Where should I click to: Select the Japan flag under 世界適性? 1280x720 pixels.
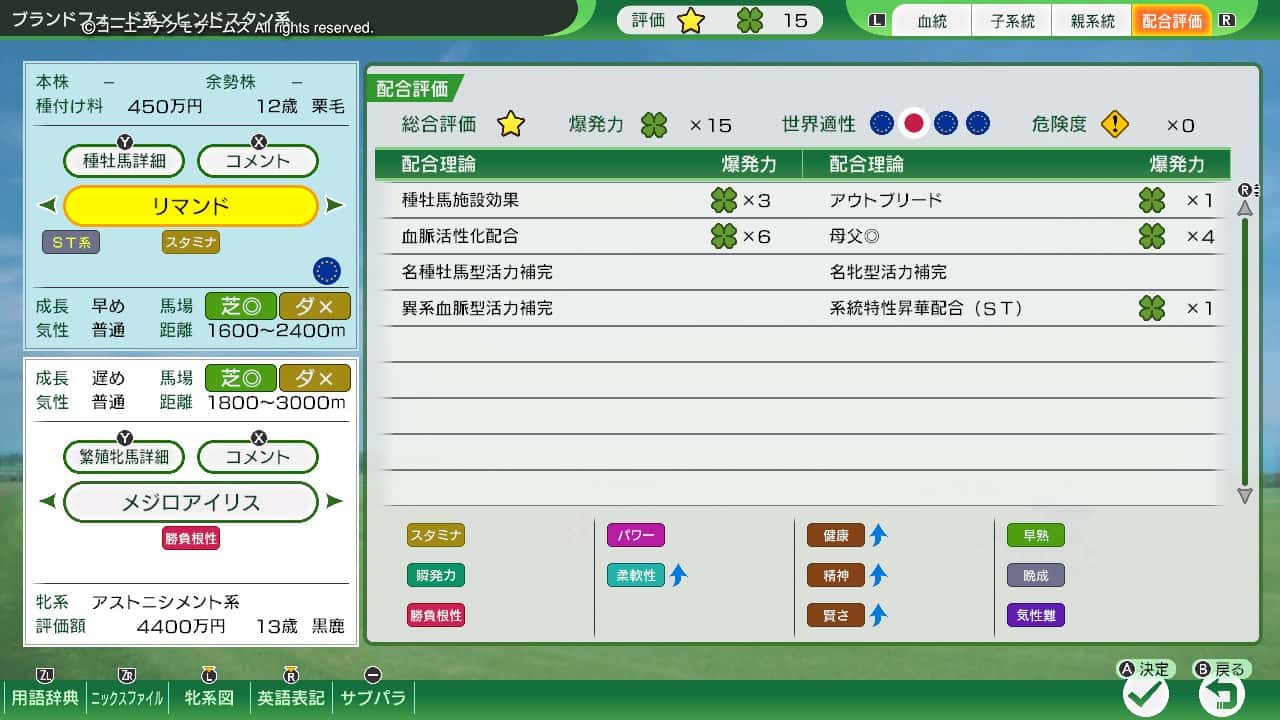(x=913, y=123)
